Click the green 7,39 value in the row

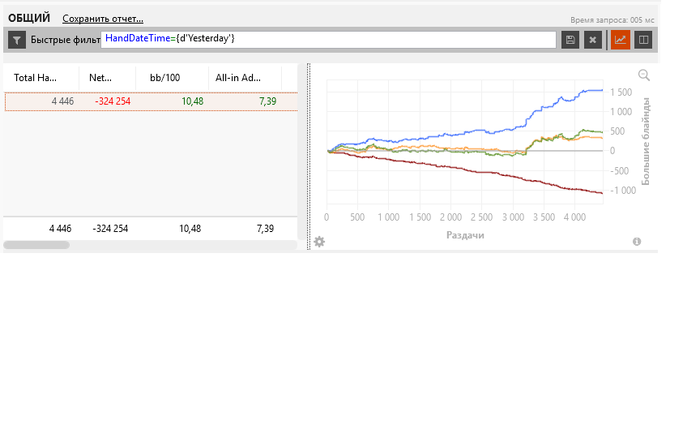point(267,101)
